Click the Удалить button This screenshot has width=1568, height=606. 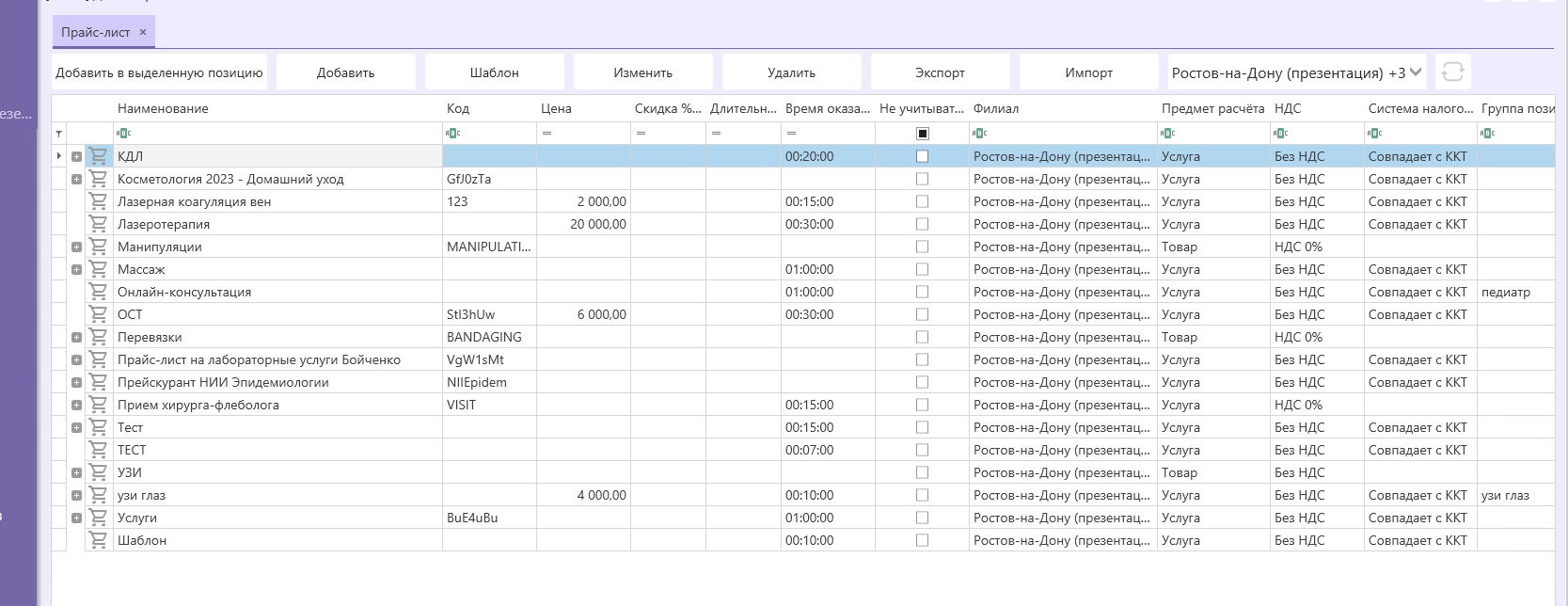tap(792, 72)
